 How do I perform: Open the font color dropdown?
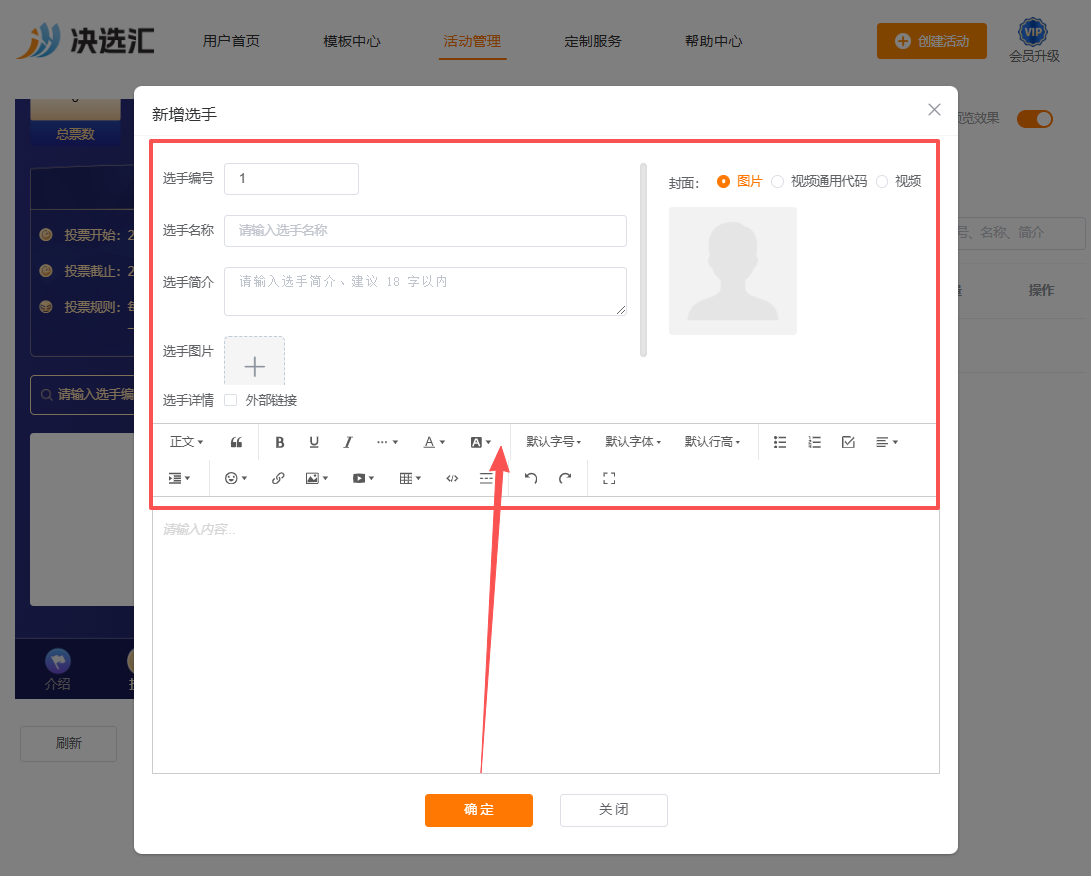434,442
